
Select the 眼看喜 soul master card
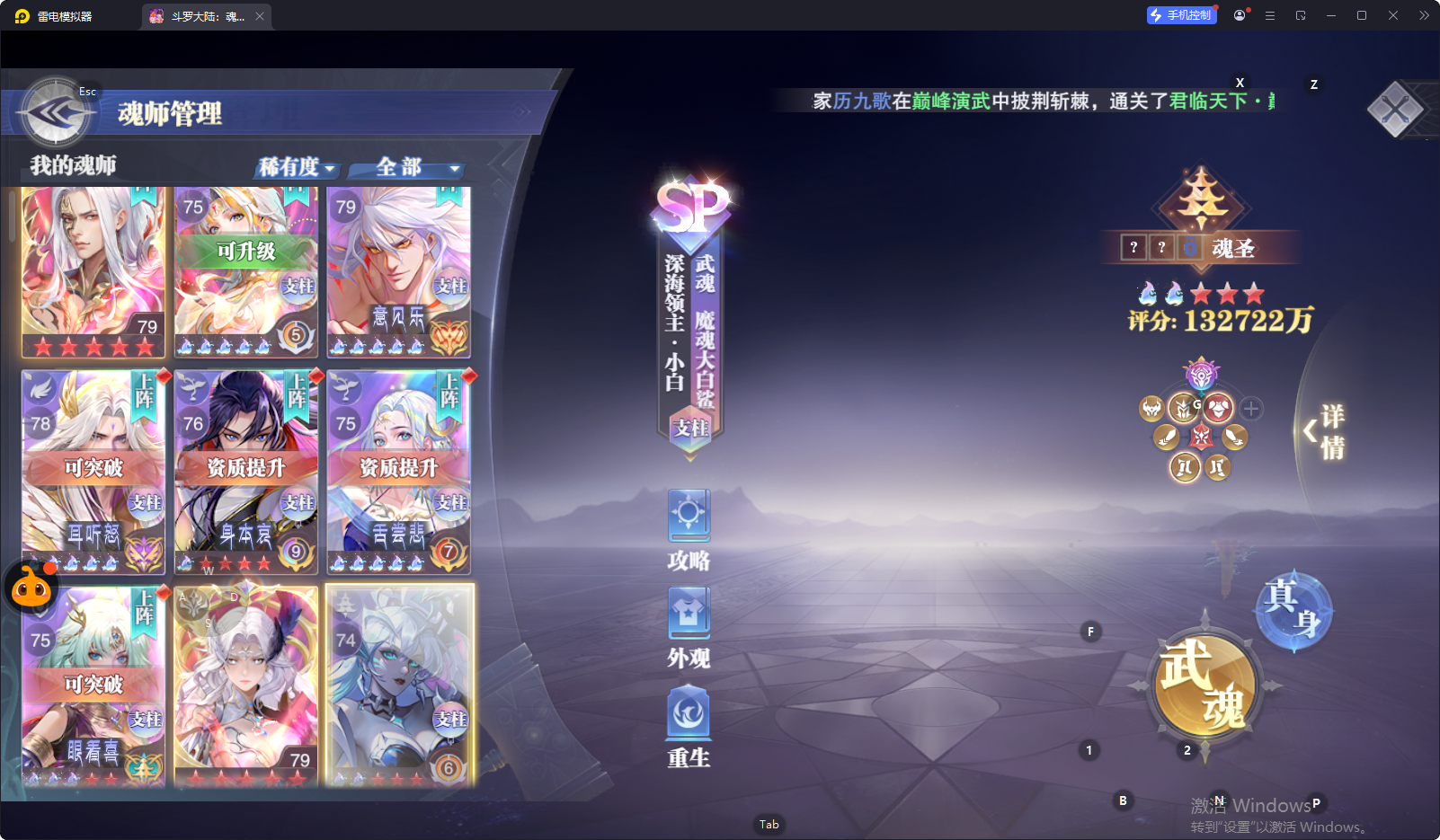pyautogui.click(x=93, y=686)
